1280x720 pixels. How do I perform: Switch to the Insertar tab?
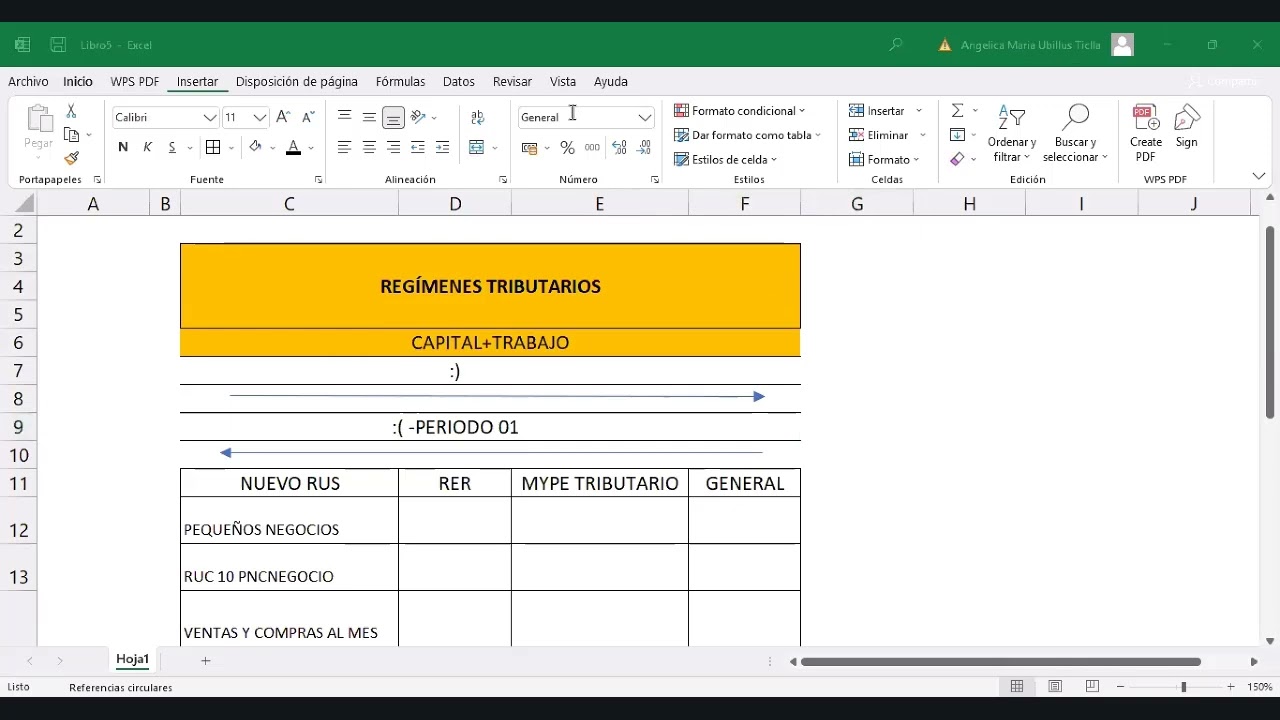tap(197, 82)
